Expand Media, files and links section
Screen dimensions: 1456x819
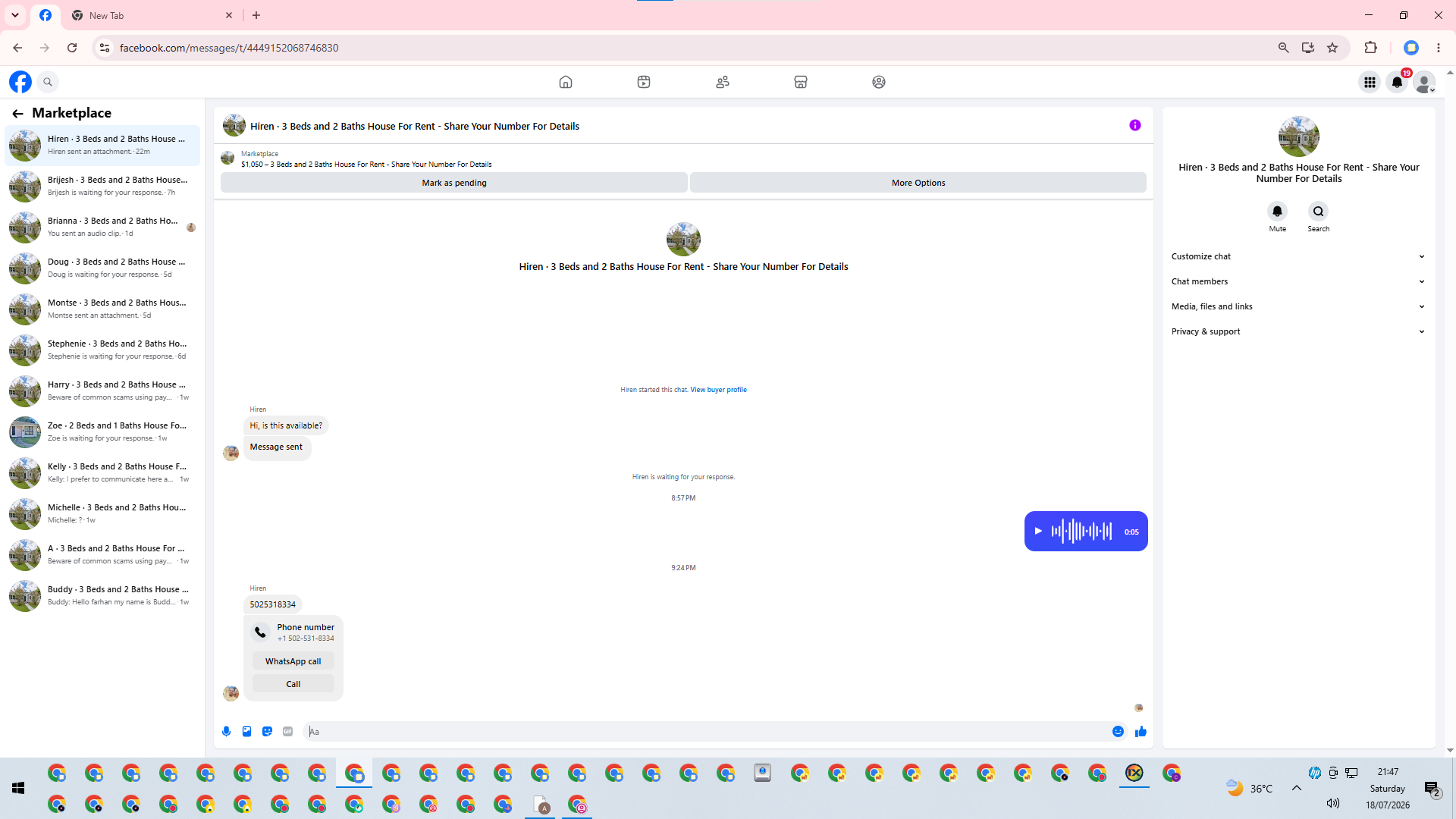[1298, 306]
